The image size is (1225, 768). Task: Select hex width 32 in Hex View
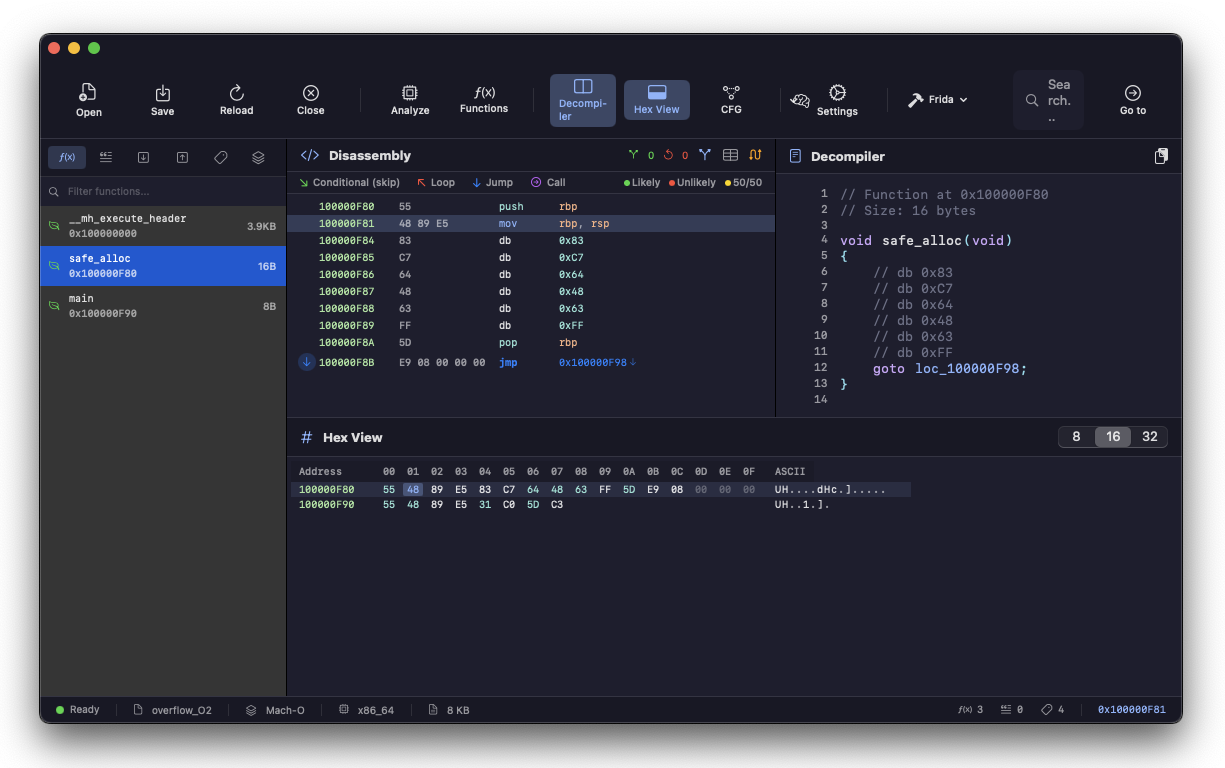(1149, 436)
